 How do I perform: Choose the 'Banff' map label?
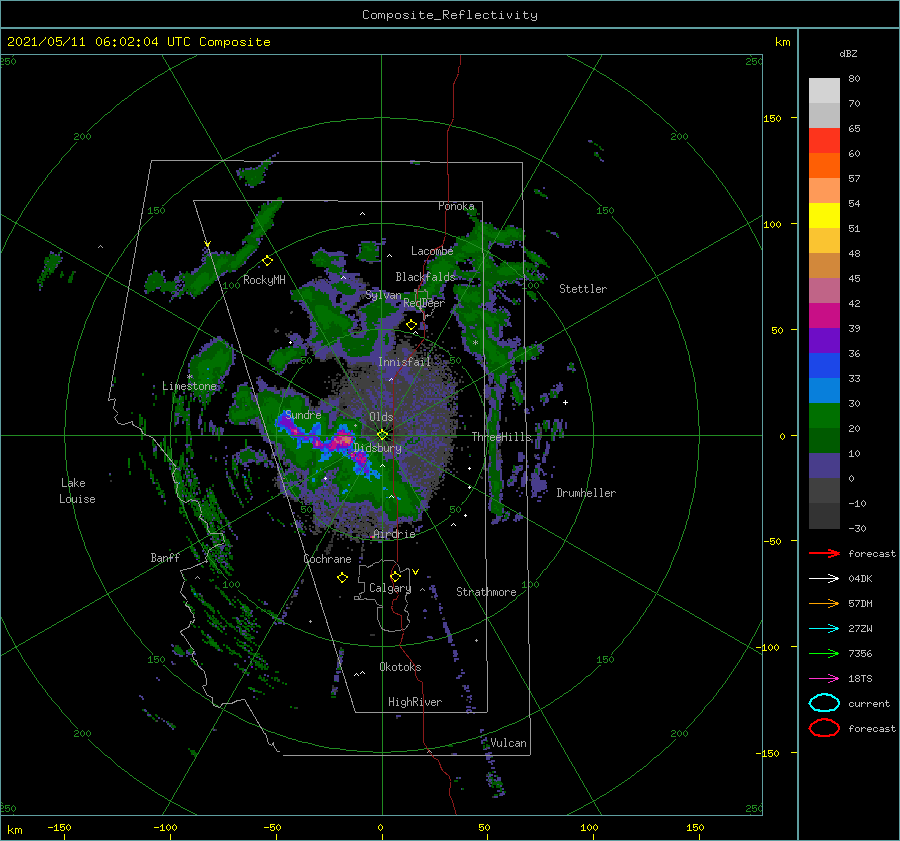click(x=165, y=557)
